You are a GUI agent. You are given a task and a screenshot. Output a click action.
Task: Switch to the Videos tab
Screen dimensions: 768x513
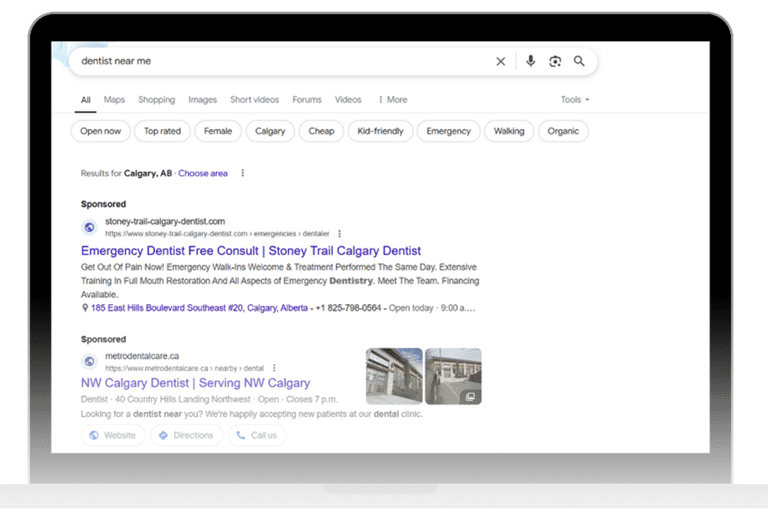pyautogui.click(x=348, y=100)
